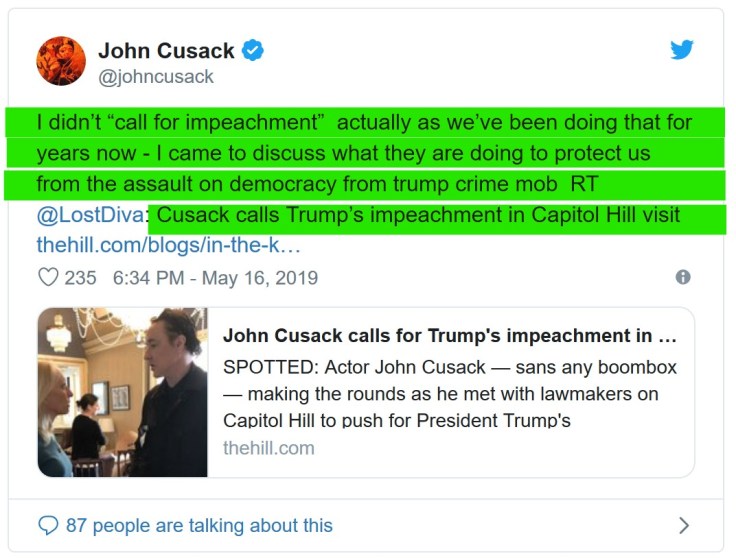
Task: Click the tweet info icon
Action: click(683, 277)
